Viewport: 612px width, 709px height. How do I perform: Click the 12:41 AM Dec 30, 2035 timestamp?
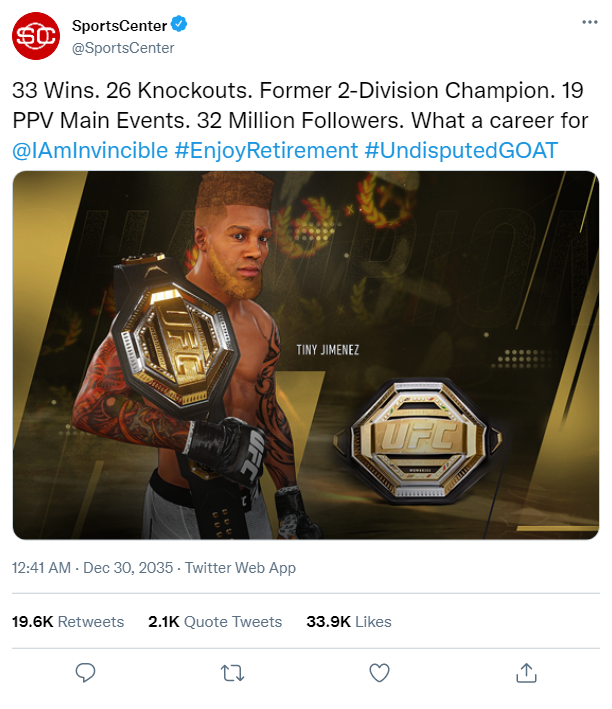[x=92, y=567]
